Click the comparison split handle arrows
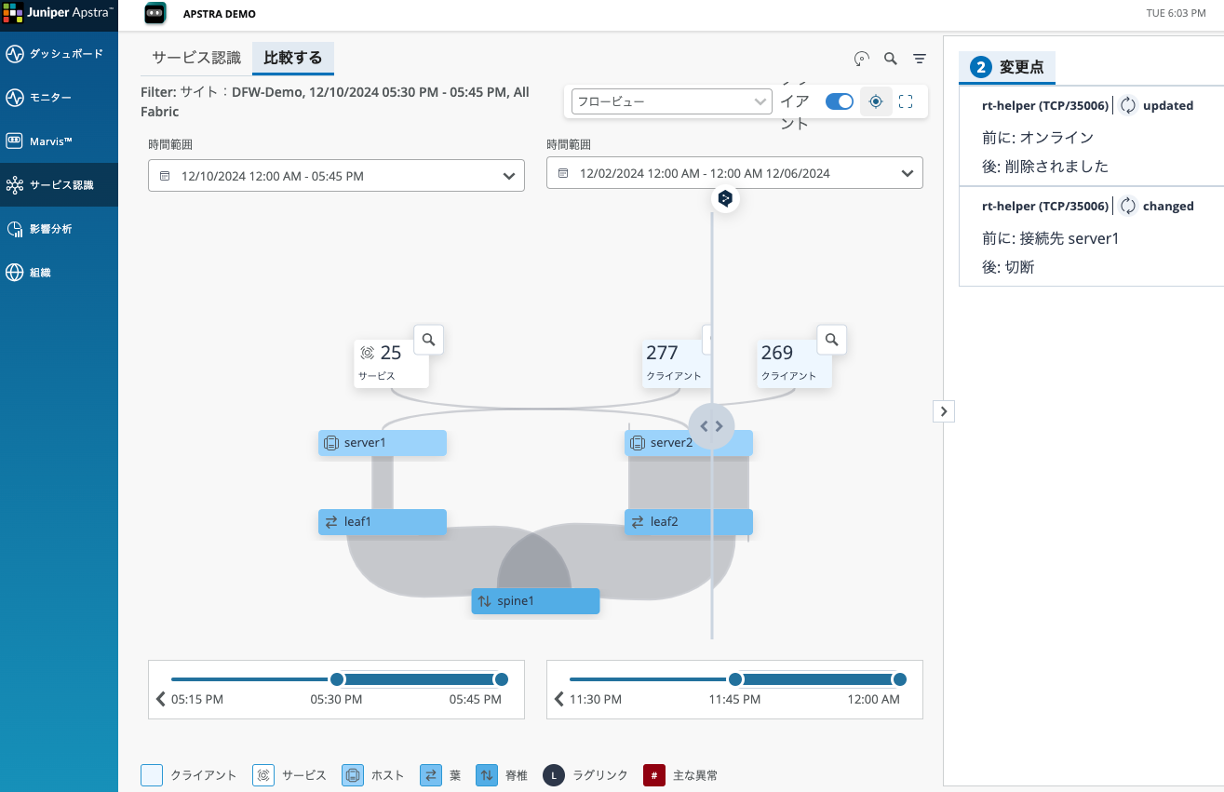Screen dimensions: 1224x792 tap(711, 426)
